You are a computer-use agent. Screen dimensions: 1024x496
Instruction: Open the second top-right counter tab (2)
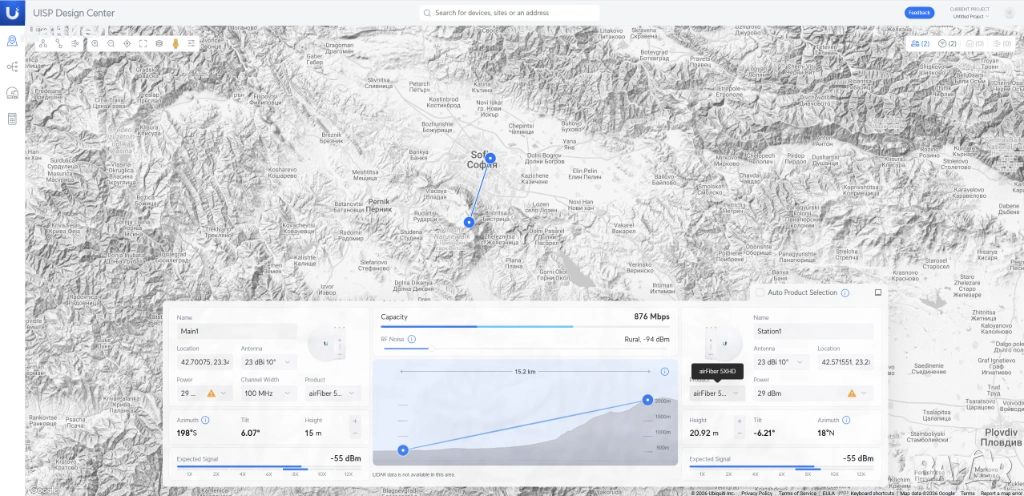point(948,44)
